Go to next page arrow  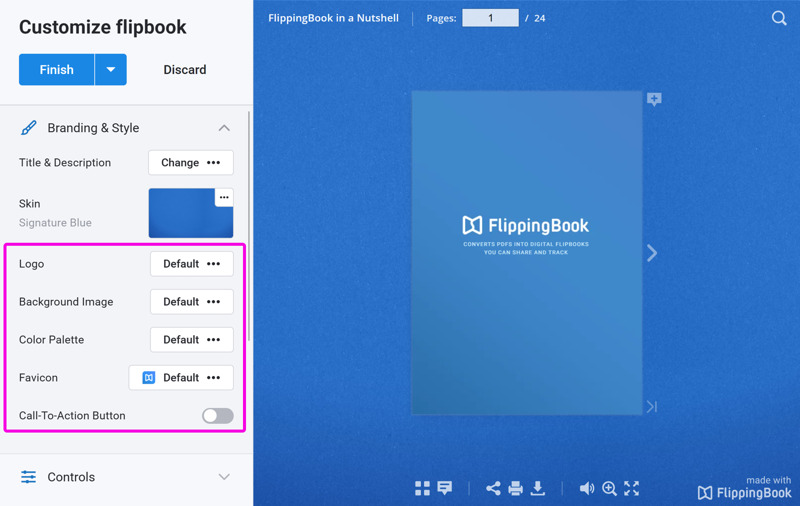[x=652, y=253]
